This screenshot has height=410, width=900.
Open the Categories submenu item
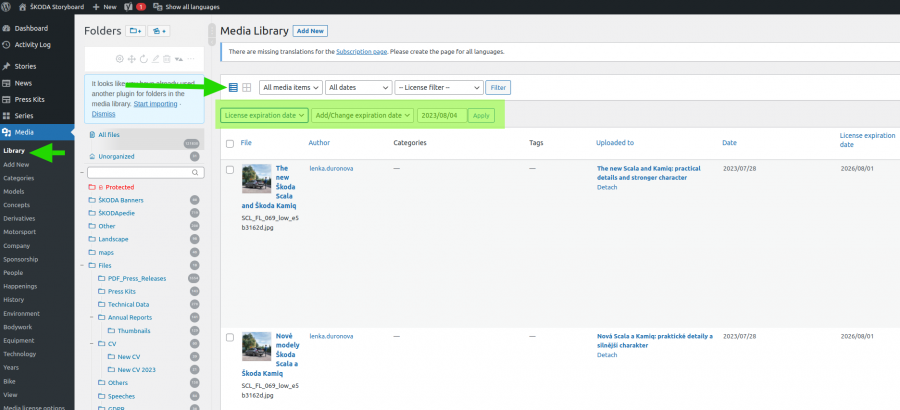[18, 178]
